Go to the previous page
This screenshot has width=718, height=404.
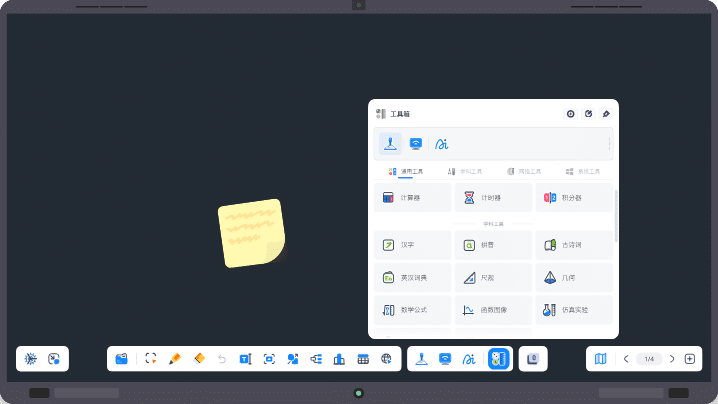pos(626,358)
